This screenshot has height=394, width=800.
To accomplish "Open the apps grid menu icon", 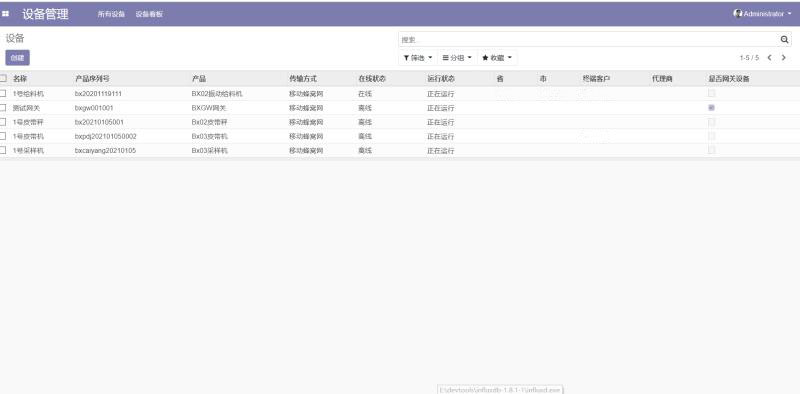I will (x=5, y=14).
